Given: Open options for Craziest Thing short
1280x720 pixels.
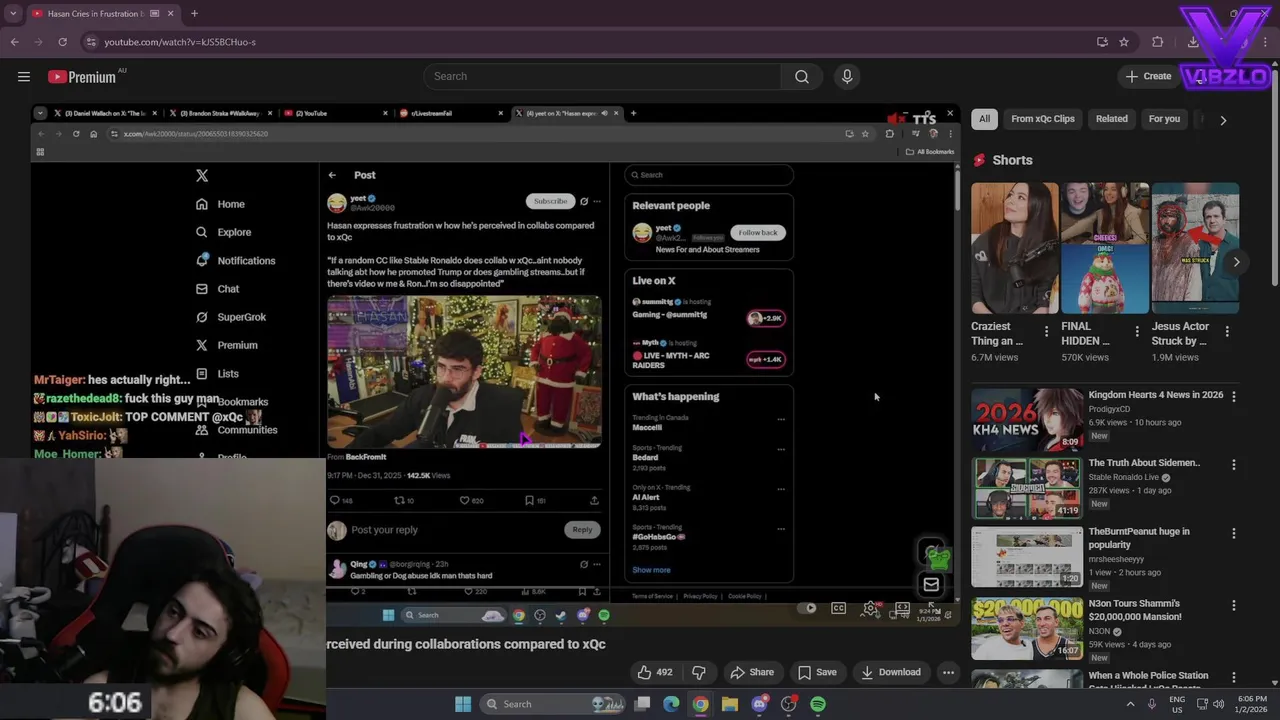Looking at the screenshot, I should [x=1047, y=331].
